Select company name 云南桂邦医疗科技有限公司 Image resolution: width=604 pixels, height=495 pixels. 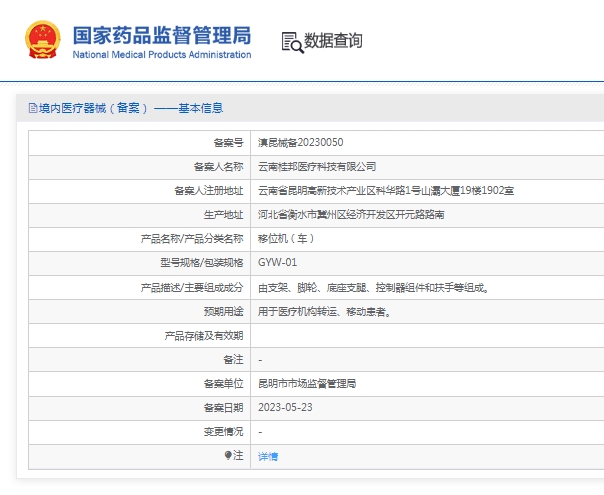317,167
